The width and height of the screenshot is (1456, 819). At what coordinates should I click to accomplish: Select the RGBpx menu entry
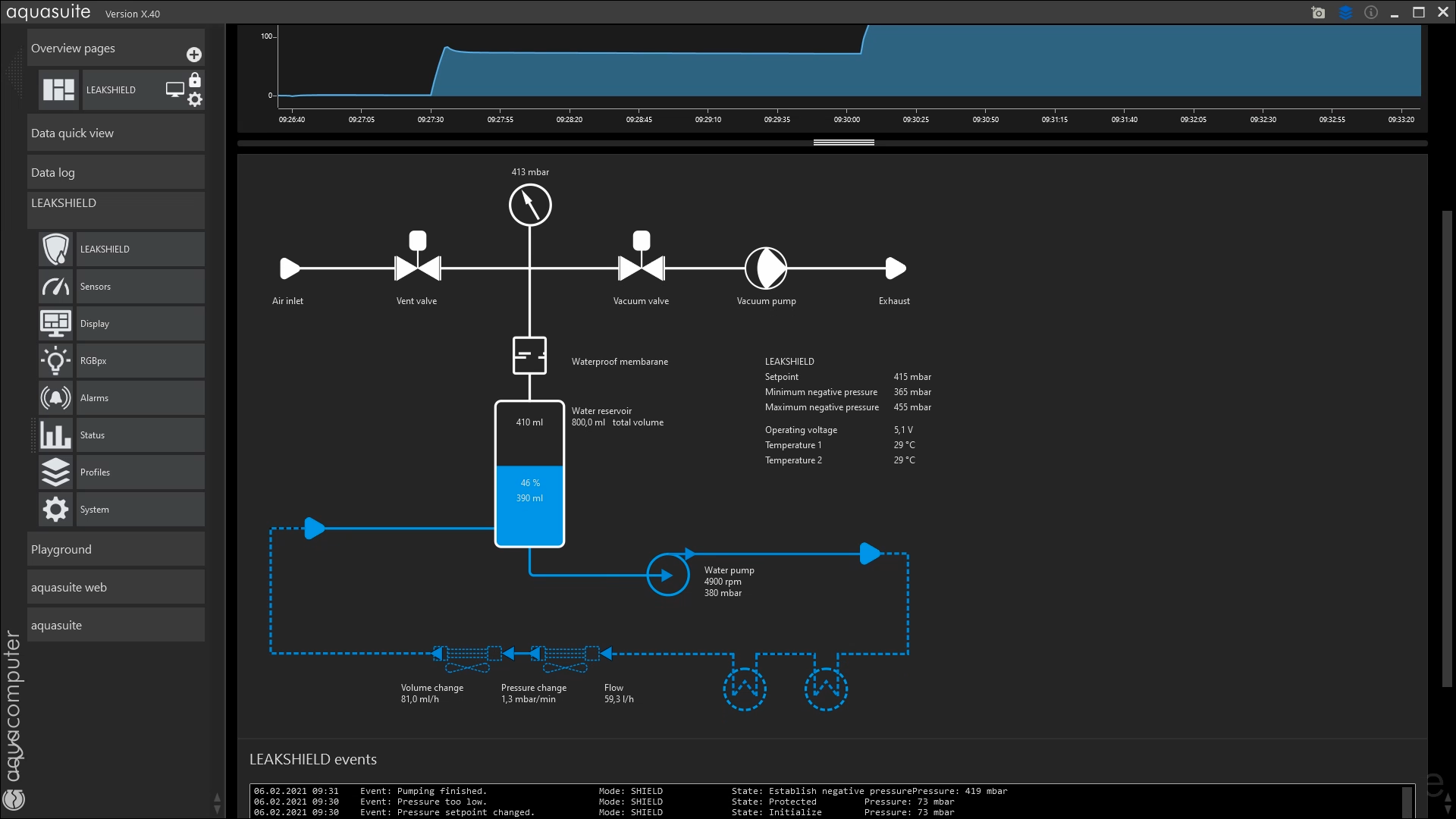point(140,360)
